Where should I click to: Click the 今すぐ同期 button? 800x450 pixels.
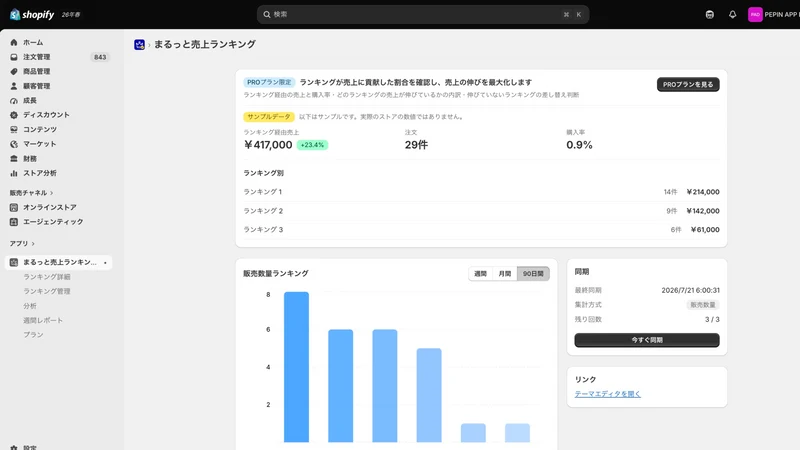(647, 340)
